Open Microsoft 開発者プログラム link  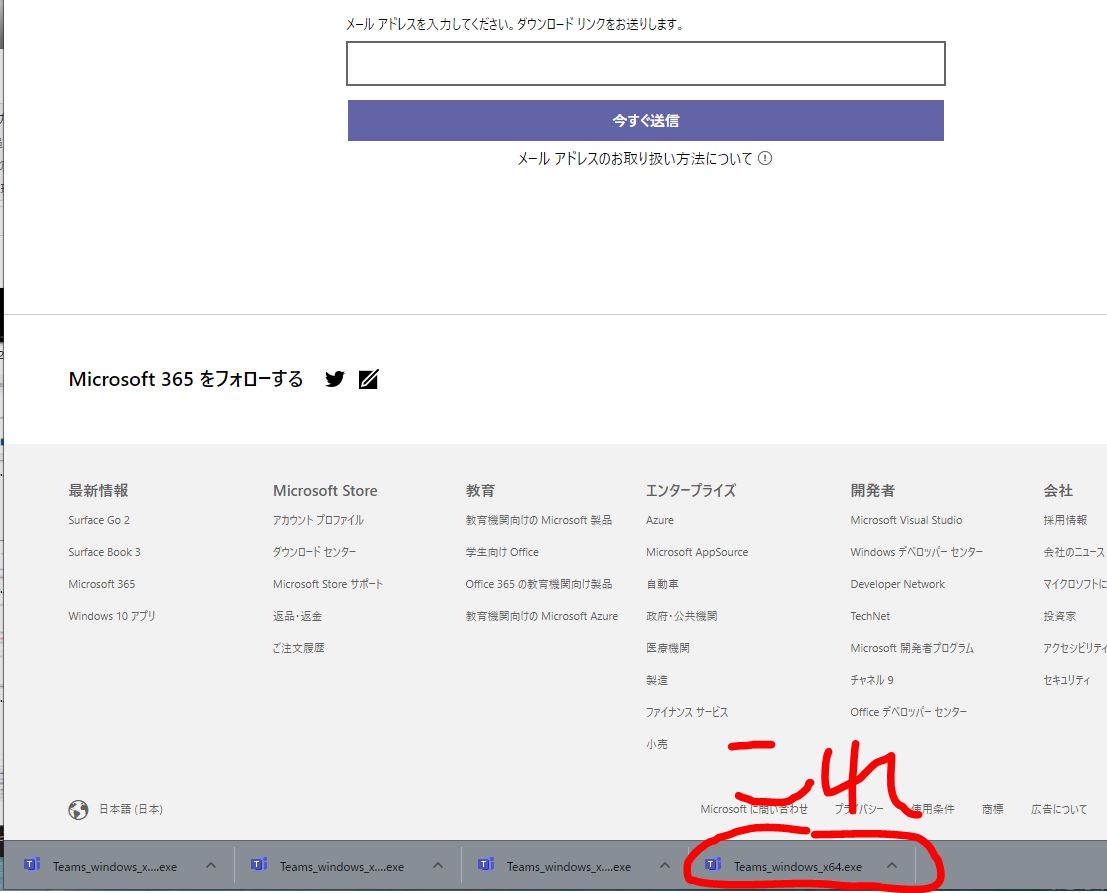pos(912,648)
